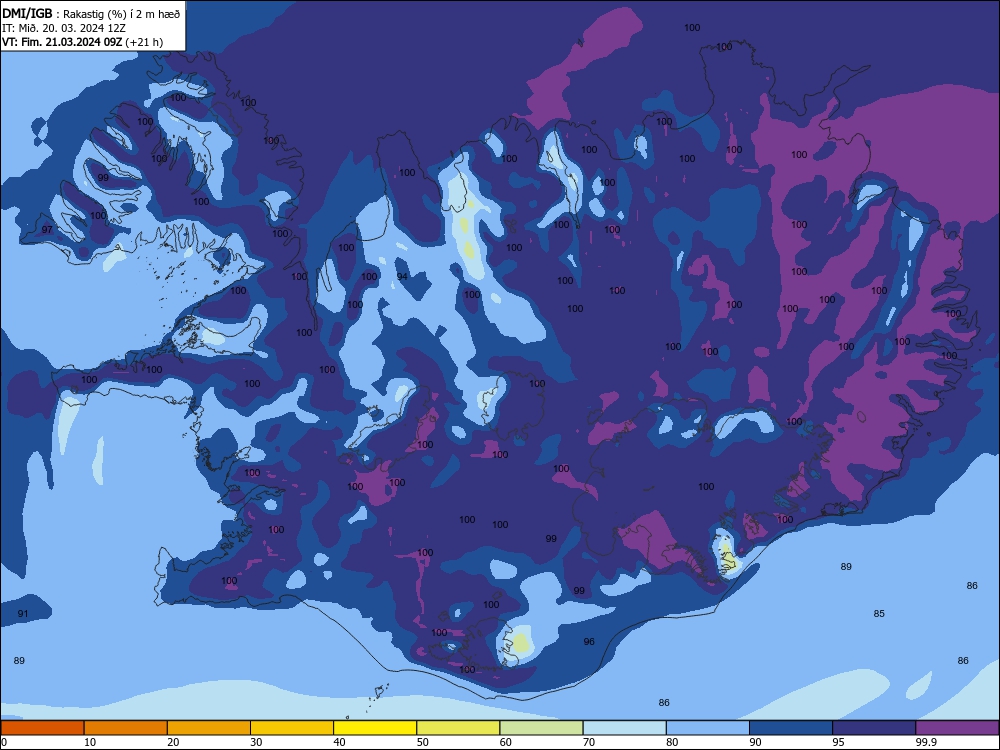Screen dimensions: 1000x750
Task: Click the 80–90 light blue legend swatch
Action: (x=708, y=728)
